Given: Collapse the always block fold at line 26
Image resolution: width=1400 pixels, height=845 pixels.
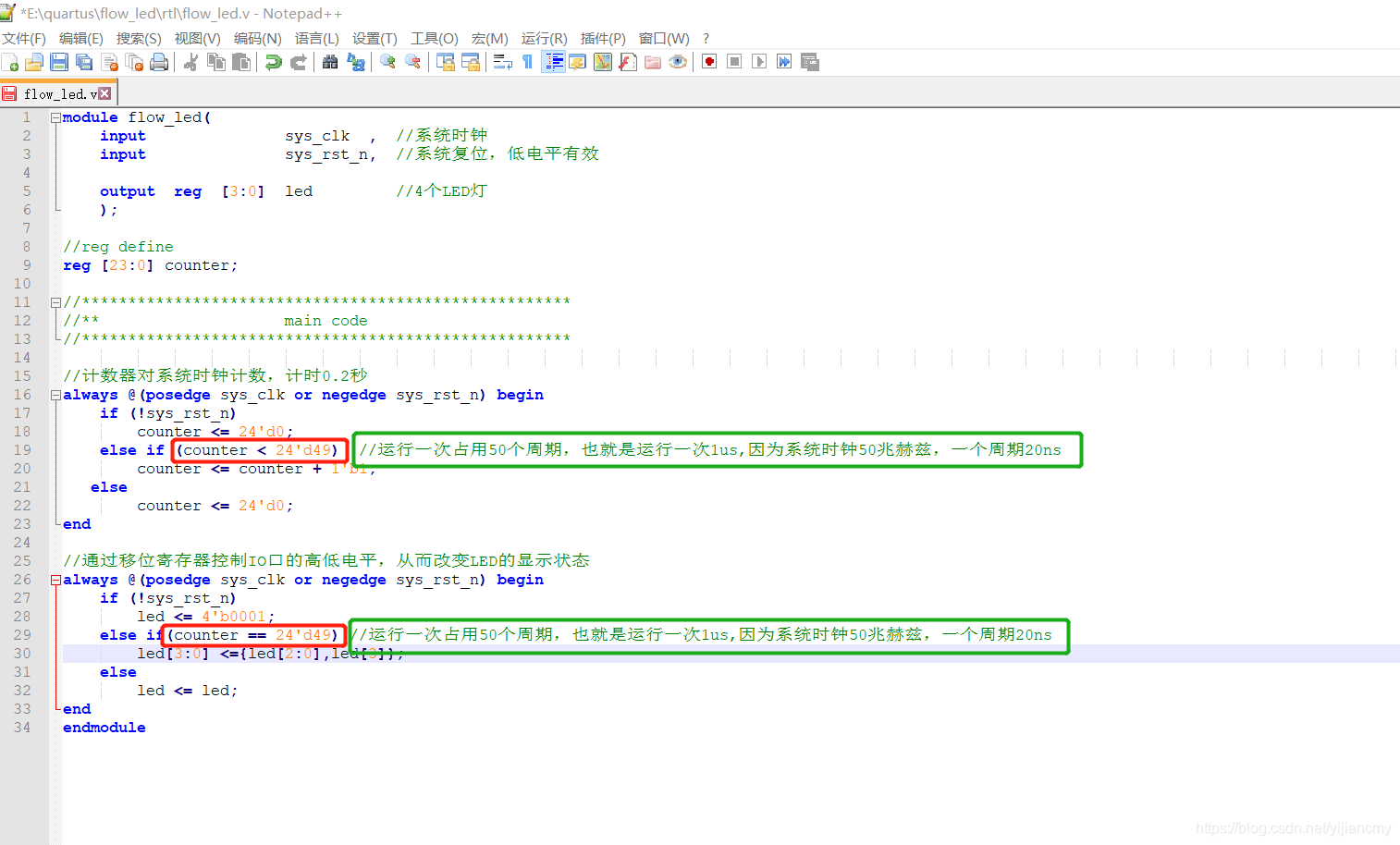Looking at the screenshot, I should click(x=55, y=580).
